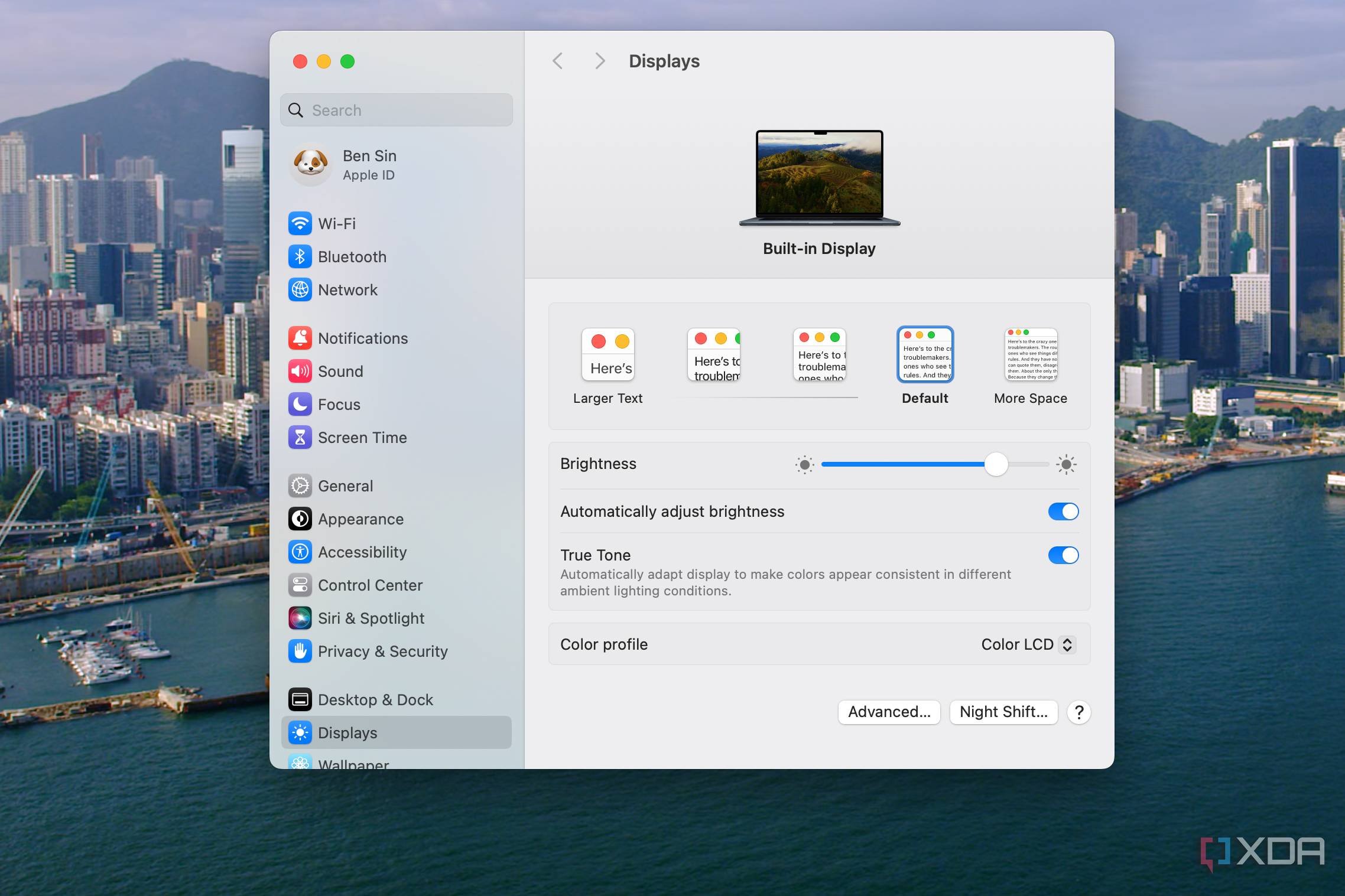Click the Privacy & Security hand icon
Viewport: 1345px width, 896px height.
[300, 651]
